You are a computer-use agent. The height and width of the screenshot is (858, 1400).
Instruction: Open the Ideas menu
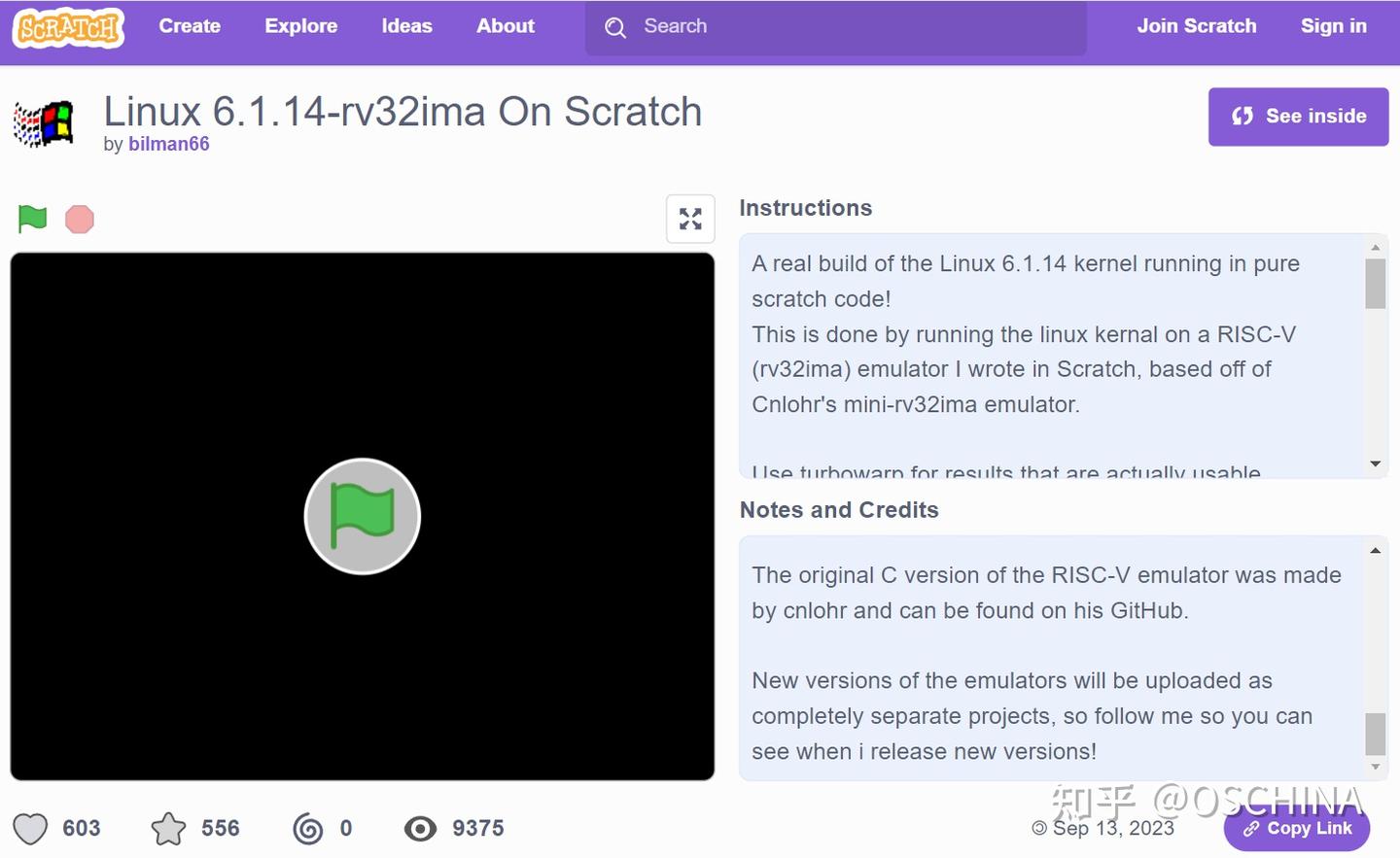click(406, 26)
